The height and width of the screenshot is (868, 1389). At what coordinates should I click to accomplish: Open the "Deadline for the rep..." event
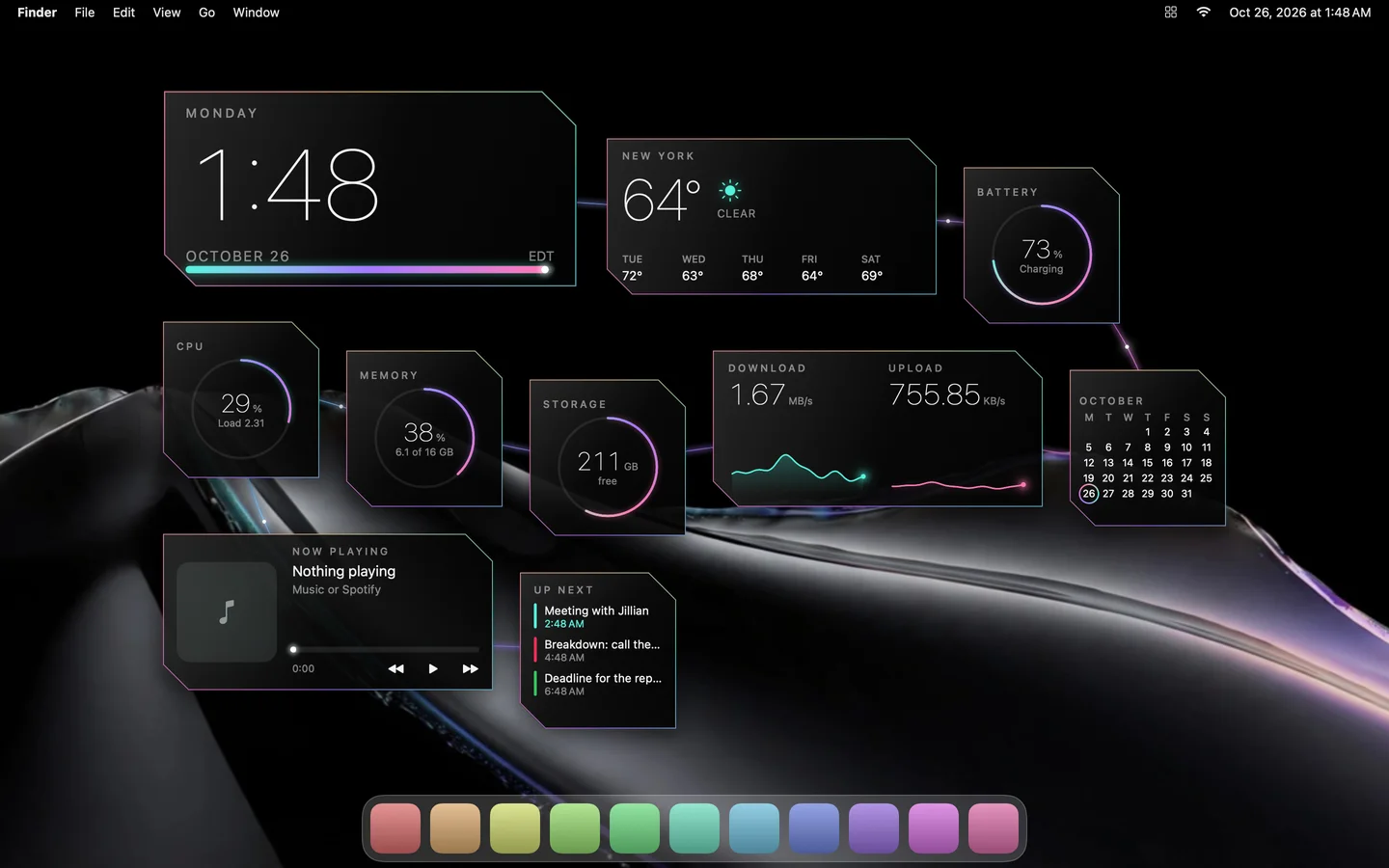pos(598,684)
